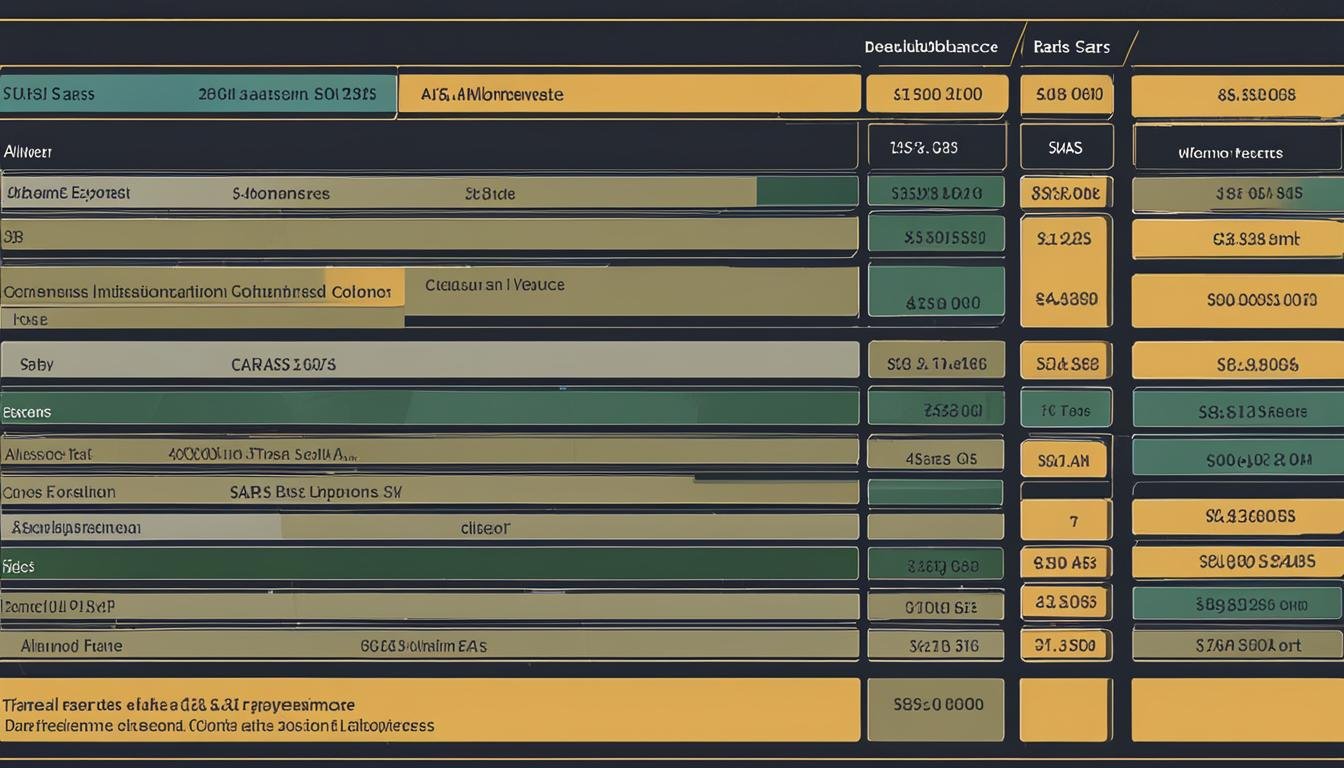Click the yellow cell showing '7'
Image resolution: width=1344 pixels, height=768 pixels.
[1066, 521]
